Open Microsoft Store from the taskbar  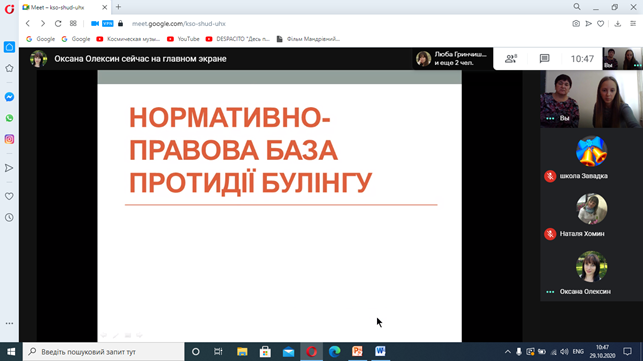click(265, 352)
